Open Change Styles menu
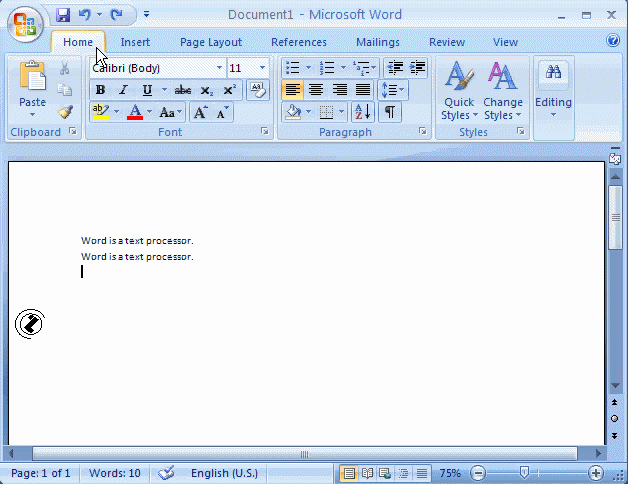This screenshot has height=484, width=628. coord(503,91)
